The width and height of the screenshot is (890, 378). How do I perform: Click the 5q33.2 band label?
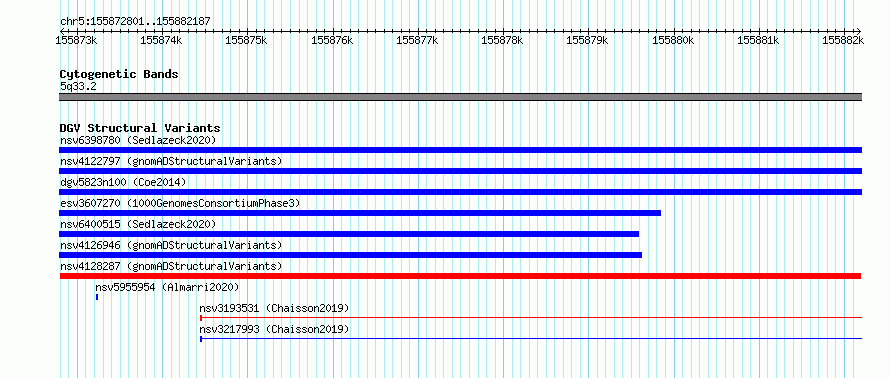pyautogui.click(x=78, y=86)
